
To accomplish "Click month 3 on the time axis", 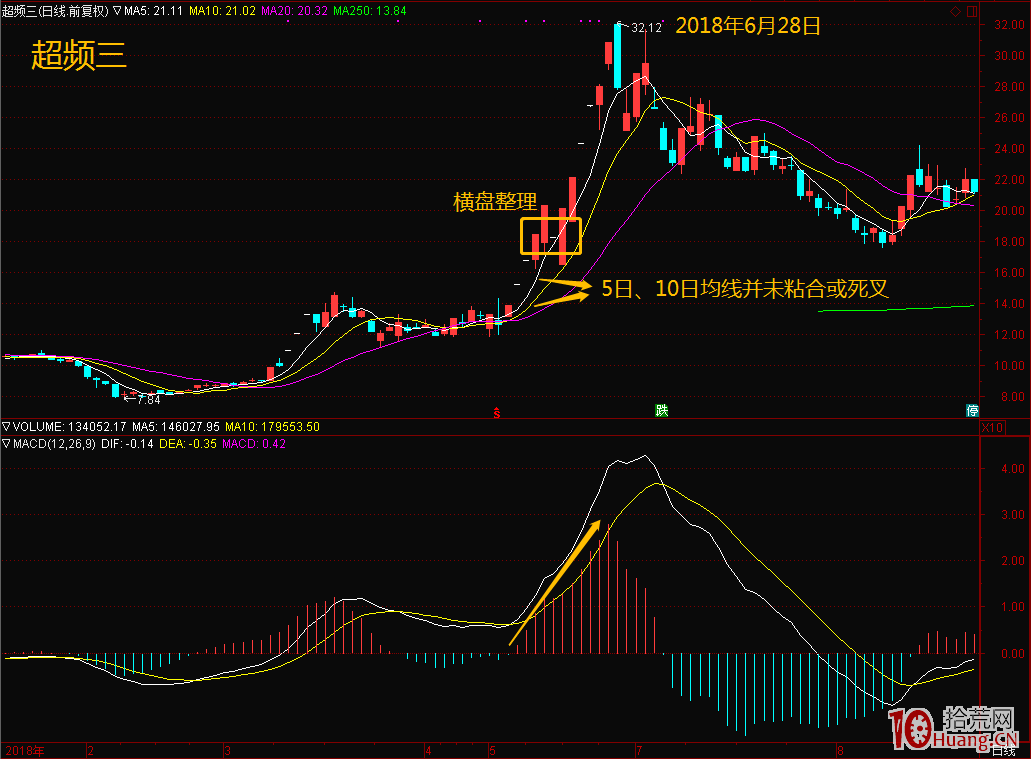I will [227, 750].
